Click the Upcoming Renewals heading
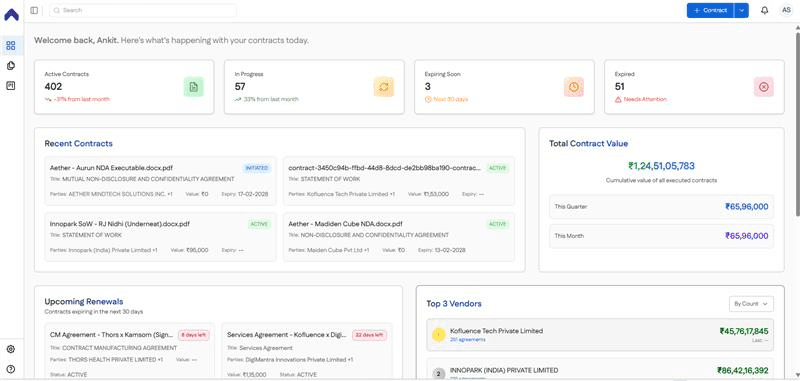The image size is (800, 381). [84, 301]
